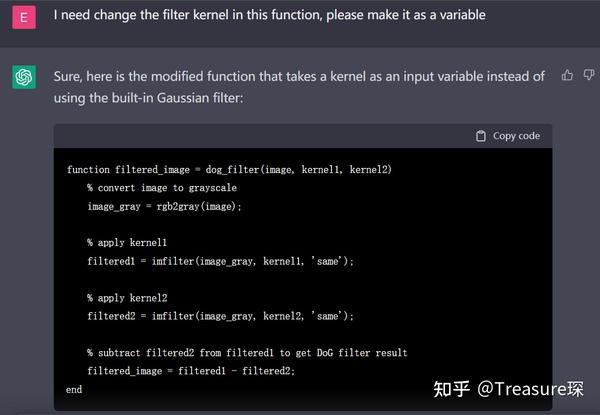Click the 'subtract filtered2 from filtered1' comment
Screen dimensions: 600x415
tap(246, 352)
